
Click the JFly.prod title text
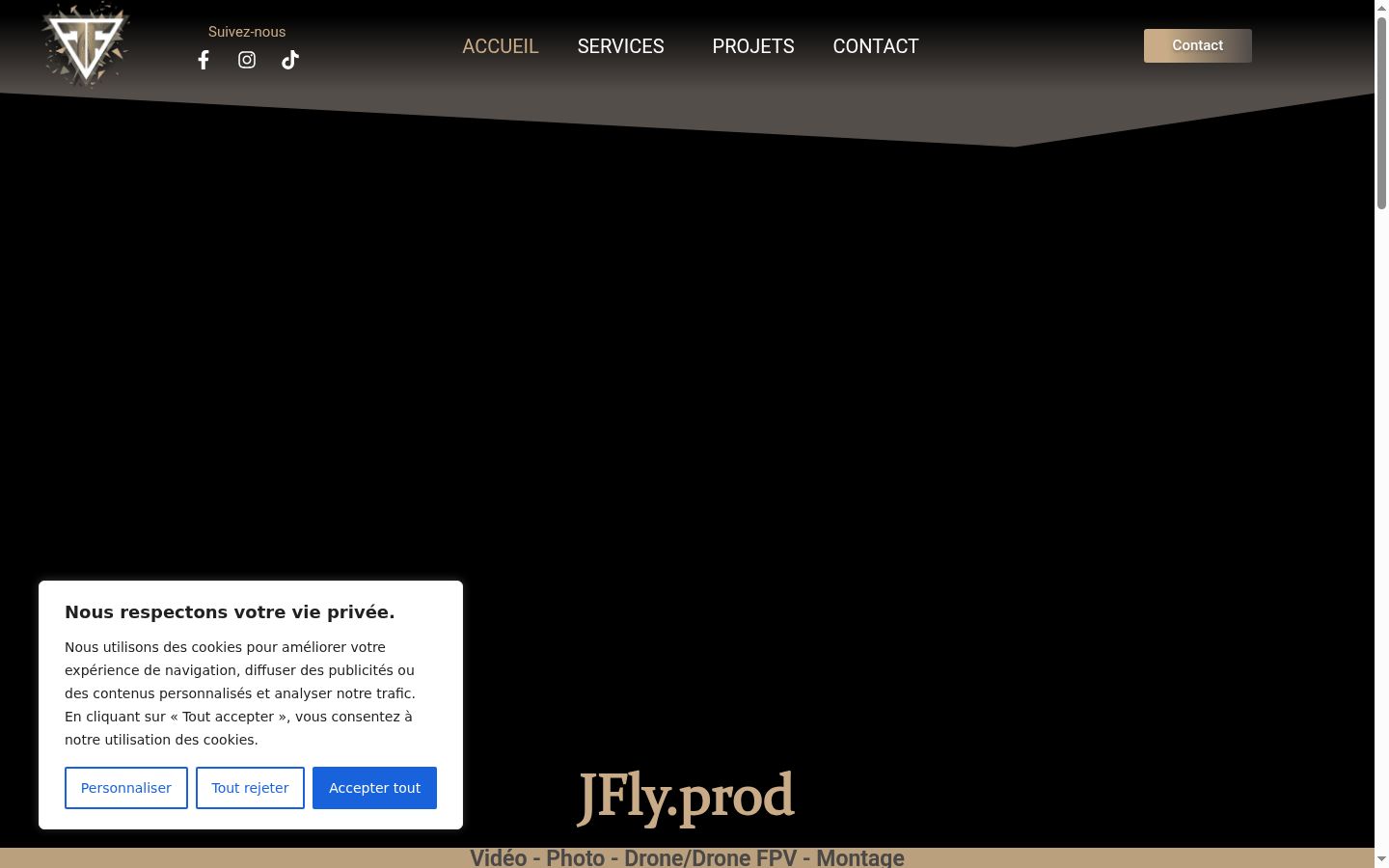coord(686,799)
